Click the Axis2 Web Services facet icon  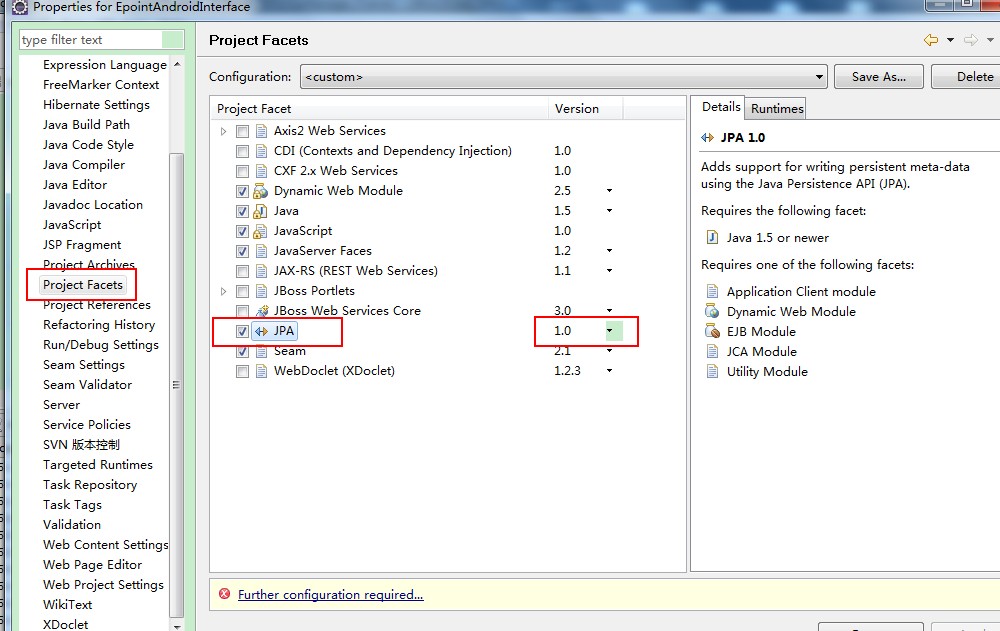261,131
